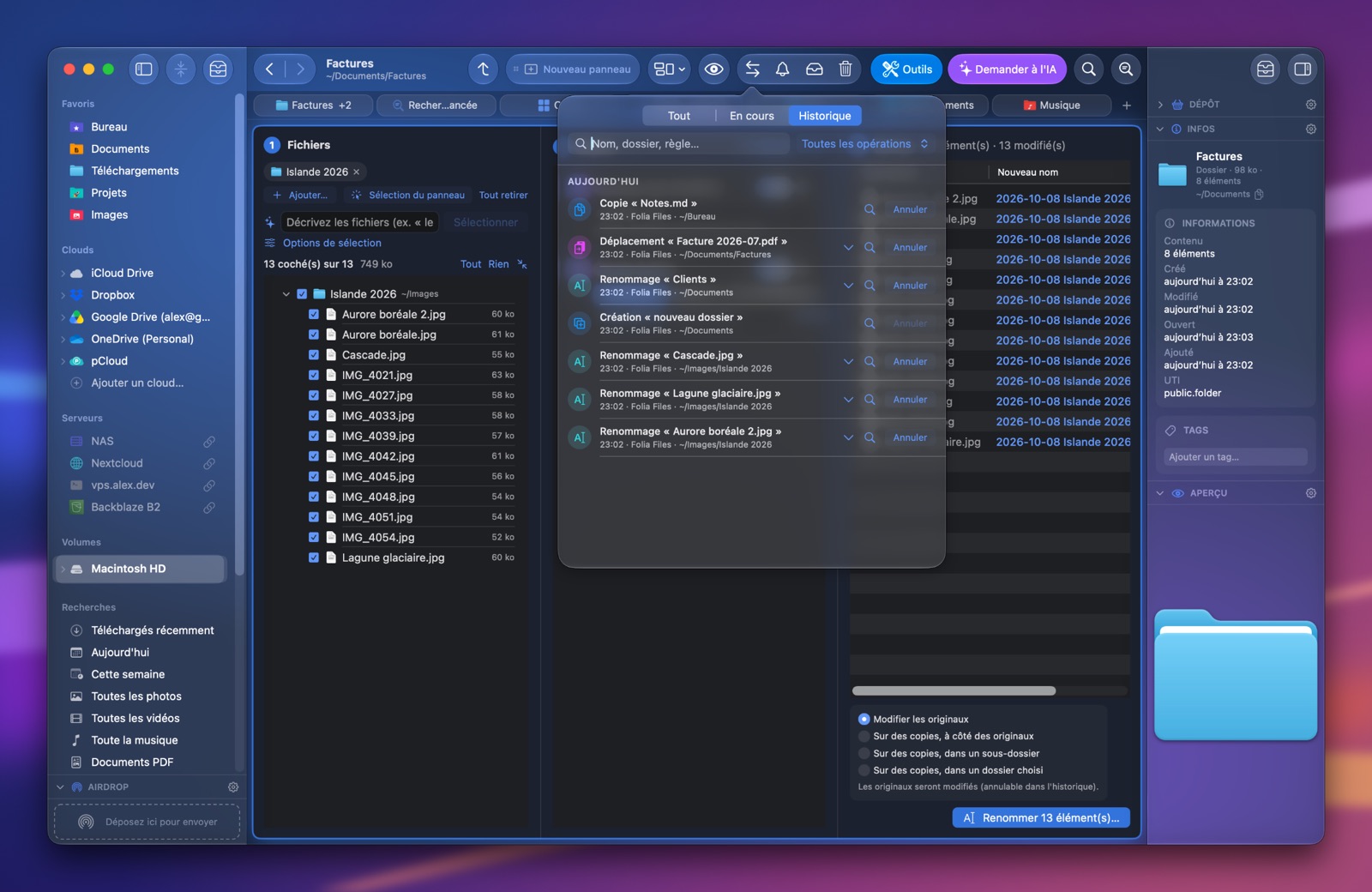Open the AirDrop section settings gear

click(x=233, y=787)
